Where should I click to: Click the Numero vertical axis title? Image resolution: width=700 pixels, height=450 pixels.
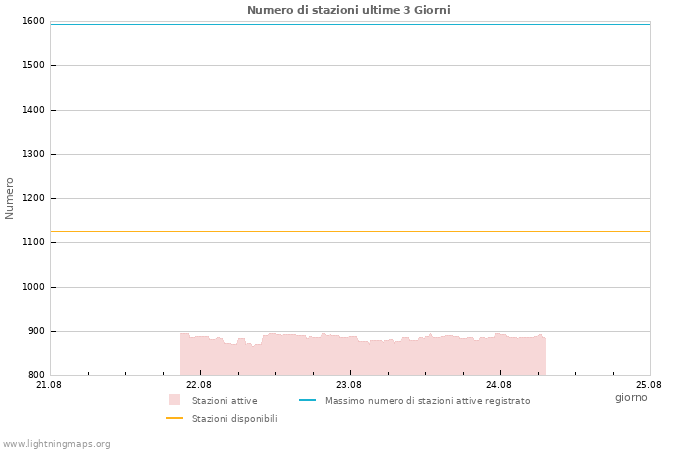[x=9, y=198]
